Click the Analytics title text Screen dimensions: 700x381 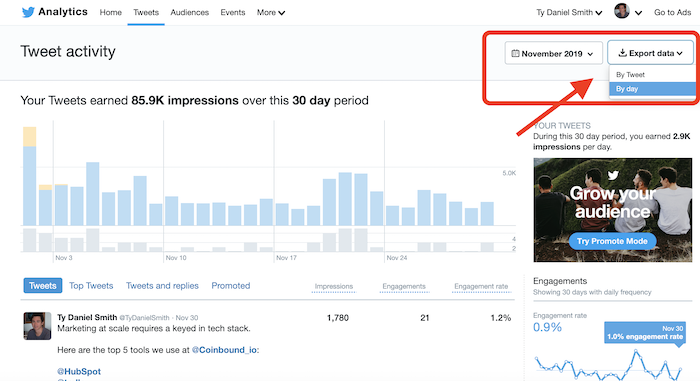[x=63, y=12]
